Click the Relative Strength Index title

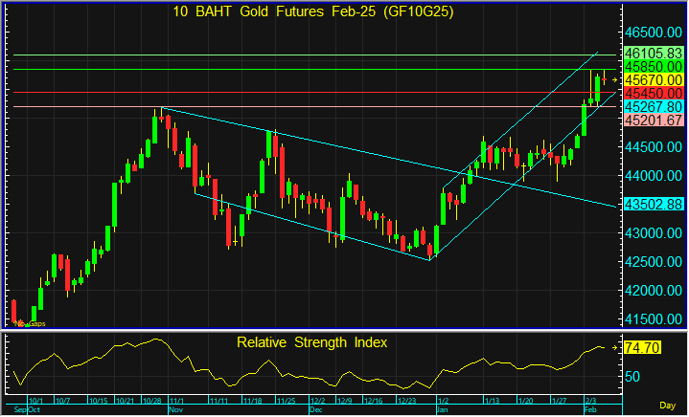pos(311,342)
